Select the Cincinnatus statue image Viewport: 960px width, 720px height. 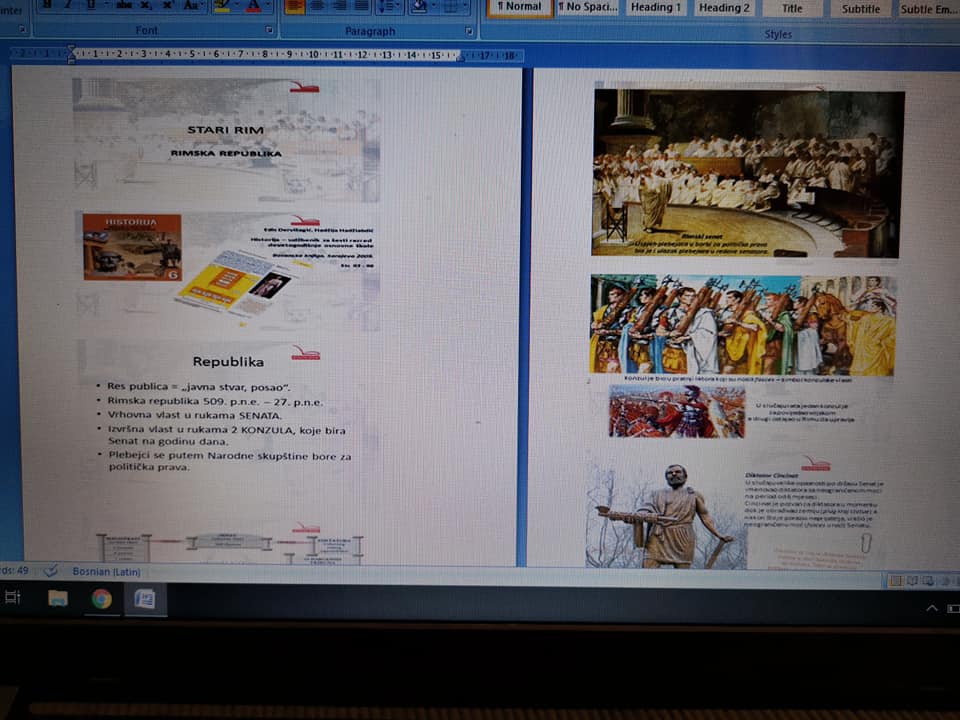[666, 516]
